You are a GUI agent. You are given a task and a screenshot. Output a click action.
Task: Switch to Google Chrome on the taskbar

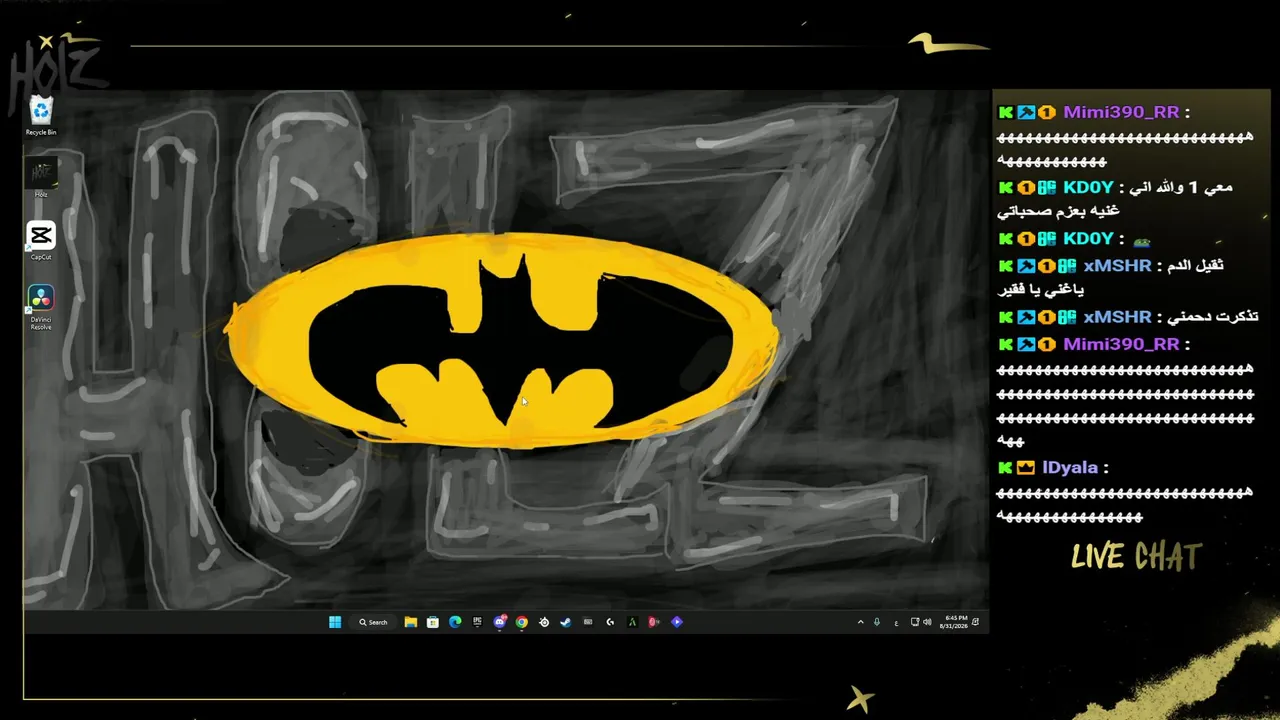point(522,622)
